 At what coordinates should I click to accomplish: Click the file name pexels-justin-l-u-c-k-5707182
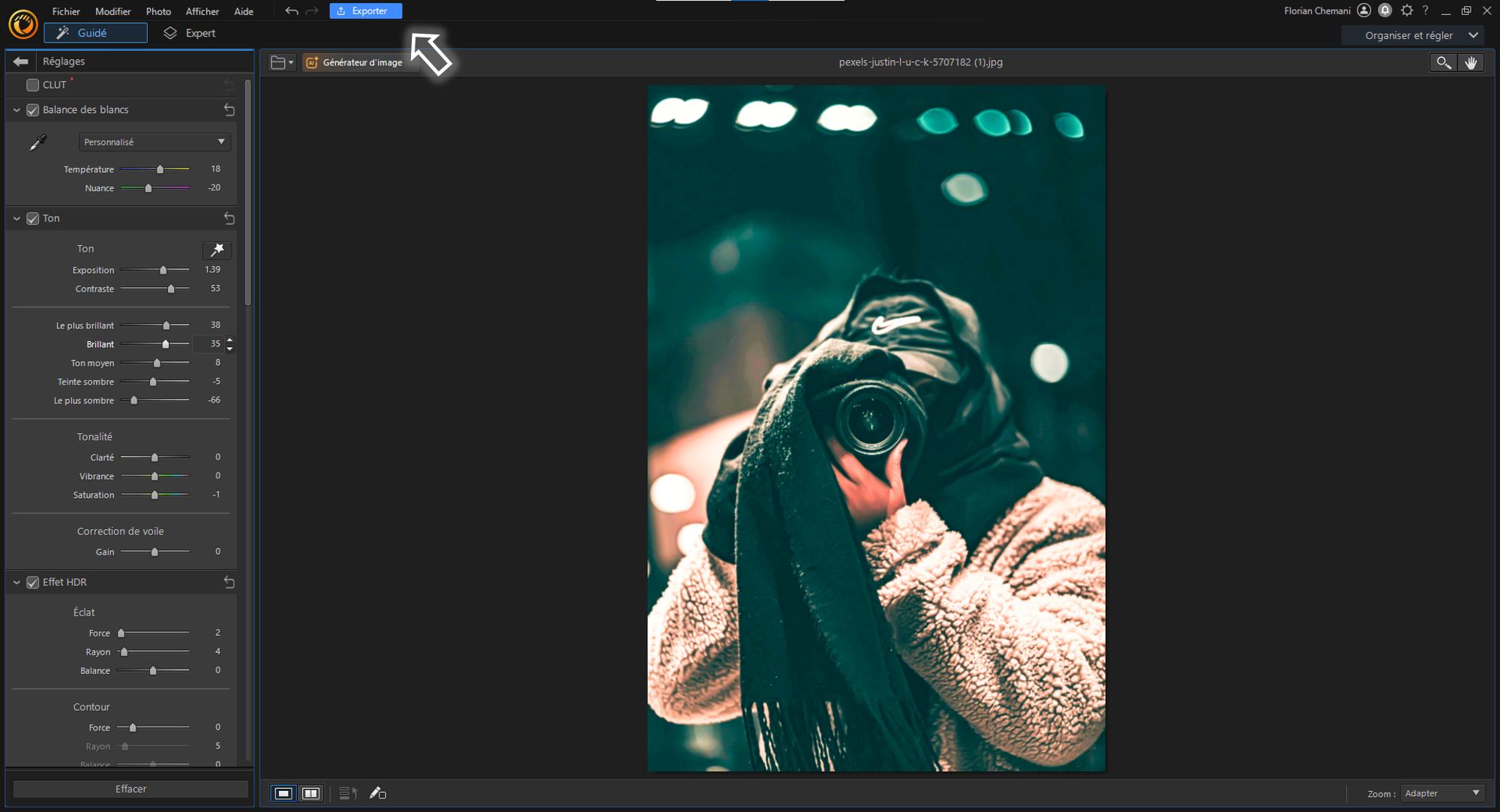point(920,62)
